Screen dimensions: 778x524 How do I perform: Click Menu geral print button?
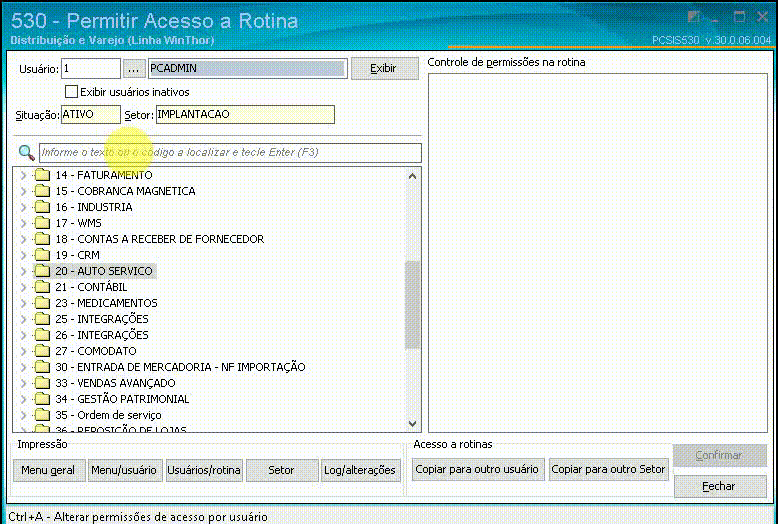48,470
